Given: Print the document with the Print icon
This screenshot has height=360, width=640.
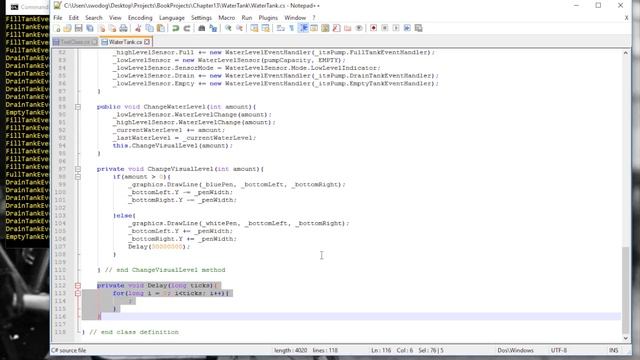Looking at the screenshot, I should (x=123, y=28).
